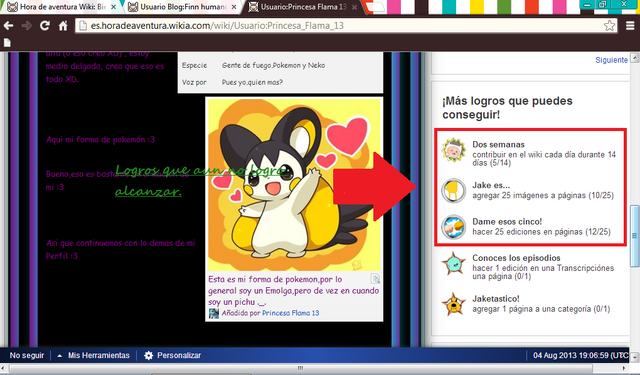The width and height of the screenshot is (640, 375).
Task: Click the 04 Aug 2013 timestamp text
Action: [x=581, y=355]
